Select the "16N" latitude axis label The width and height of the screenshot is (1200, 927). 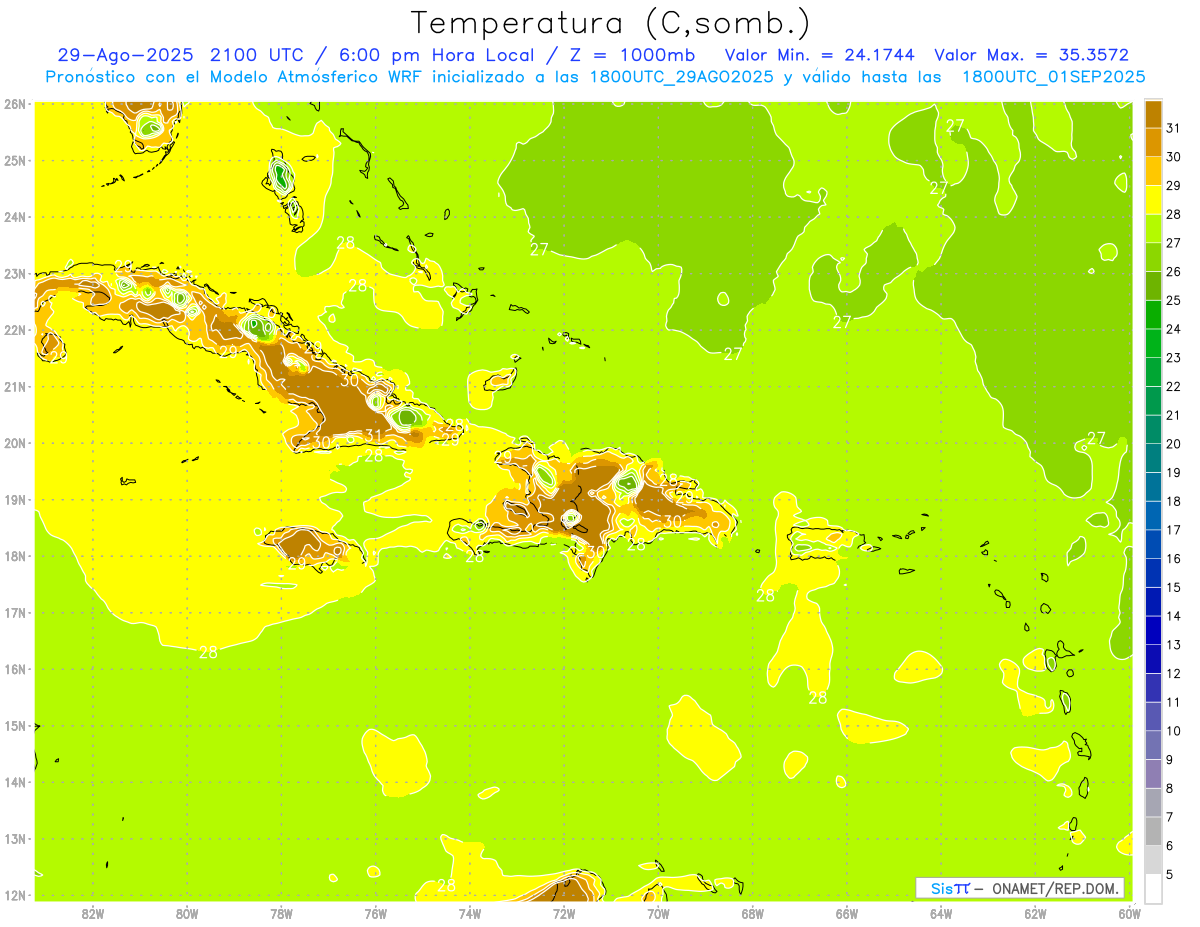pos(15,669)
